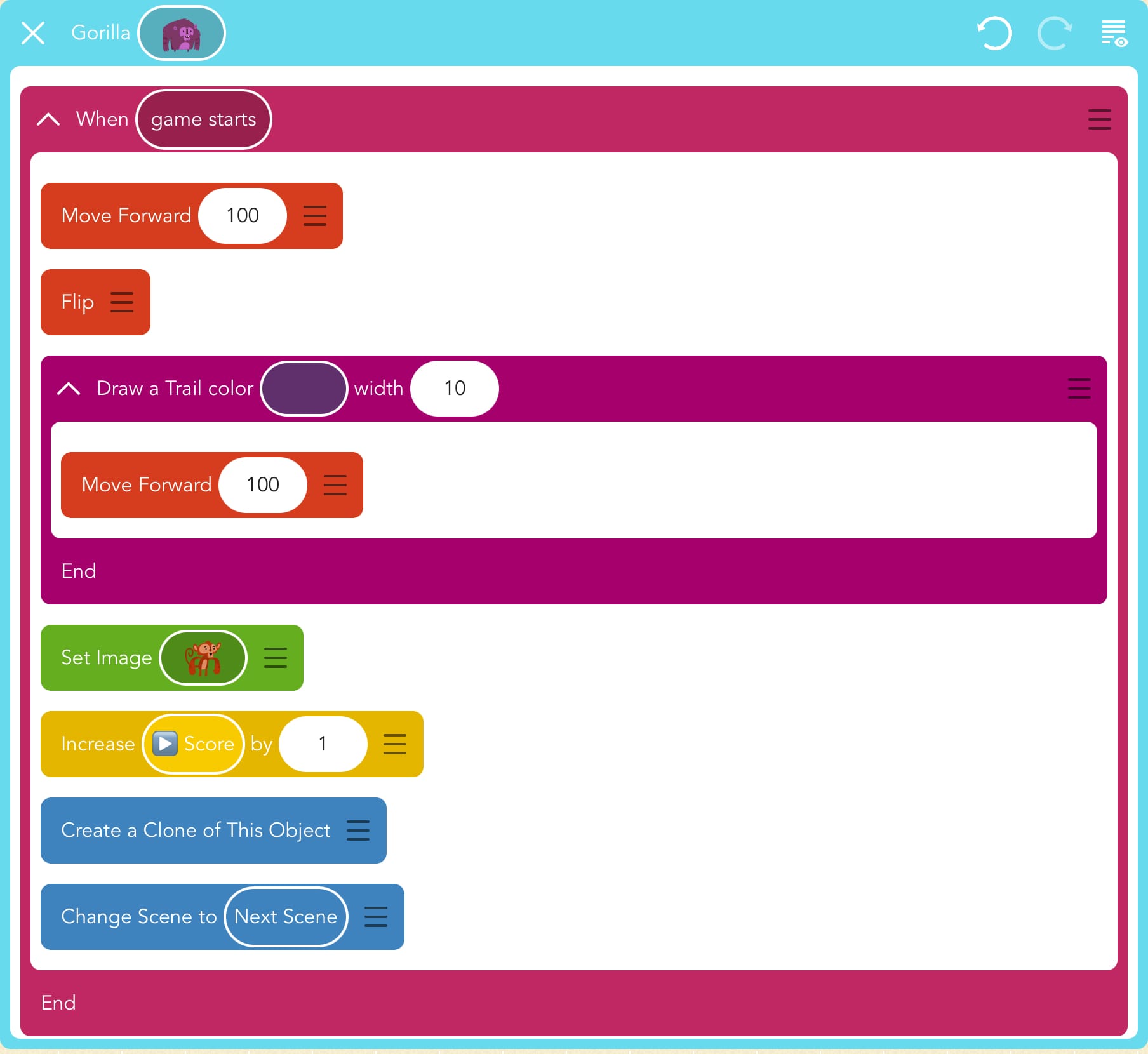
Task: Click the redo arrow icon
Action: 1054,33
